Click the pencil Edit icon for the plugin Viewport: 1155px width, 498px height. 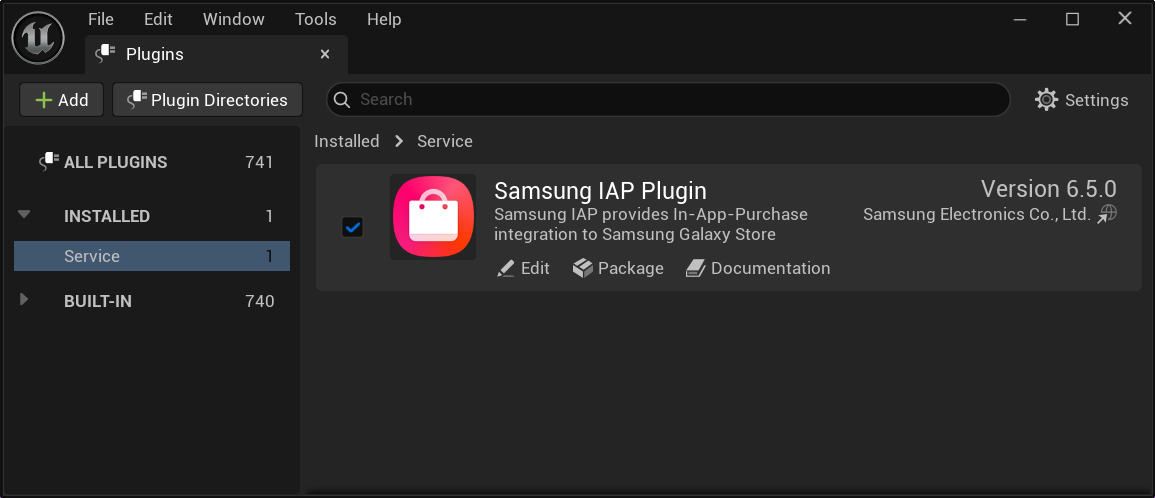pos(506,268)
